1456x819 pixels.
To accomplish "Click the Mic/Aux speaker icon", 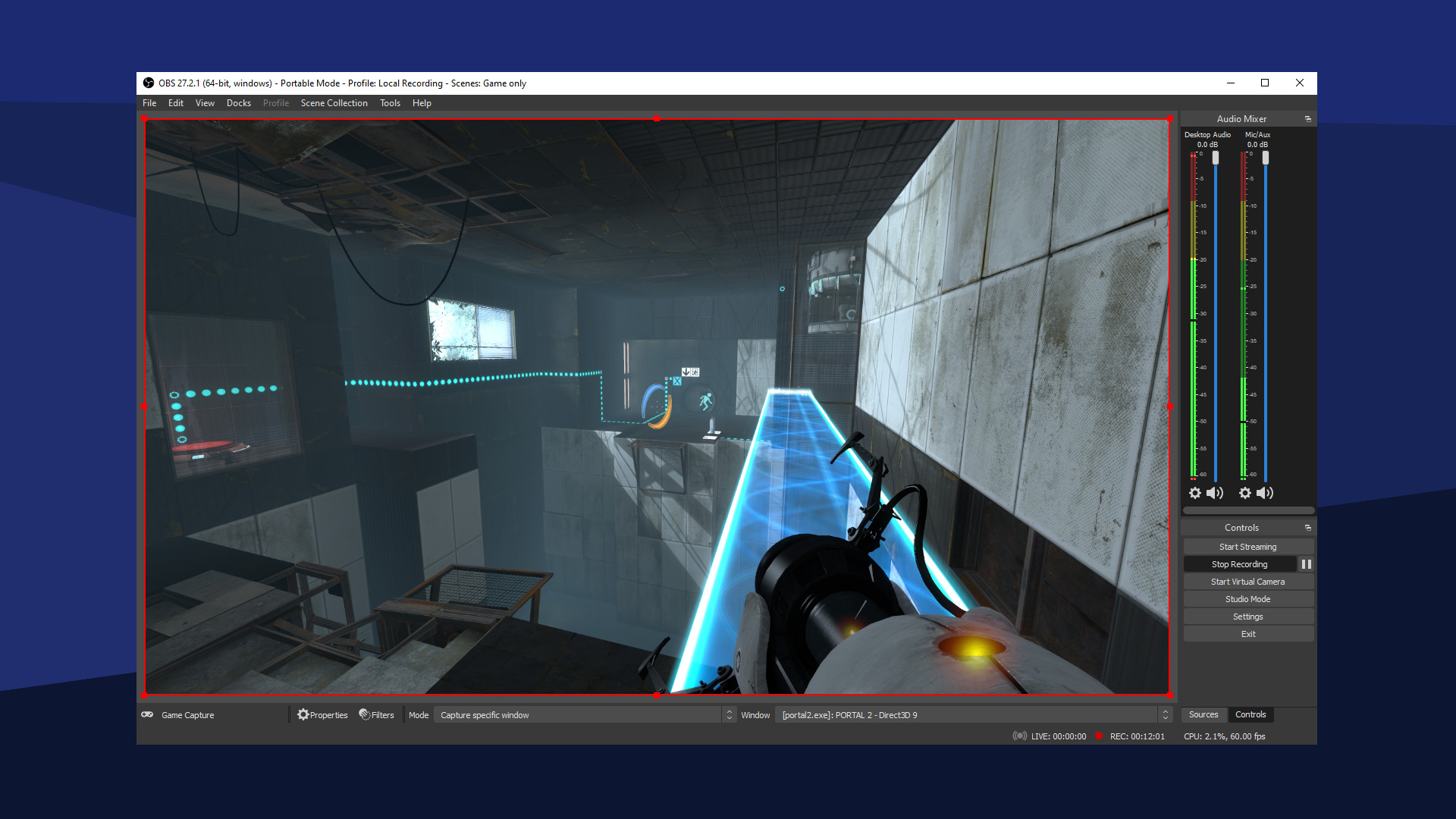I will (1265, 492).
